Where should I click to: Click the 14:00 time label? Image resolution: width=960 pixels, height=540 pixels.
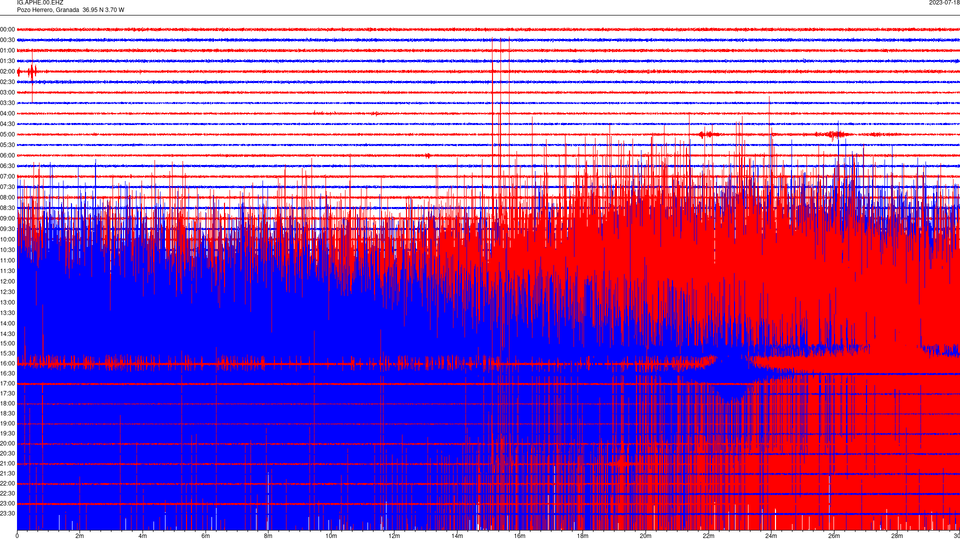click(x=7, y=323)
